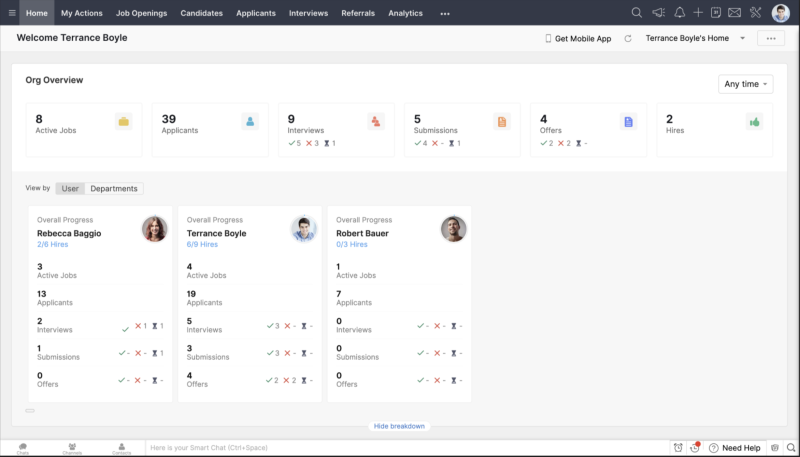Click Terrance Boyle's card profile photo
The height and width of the screenshot is (457, 800).
point(304,228)
